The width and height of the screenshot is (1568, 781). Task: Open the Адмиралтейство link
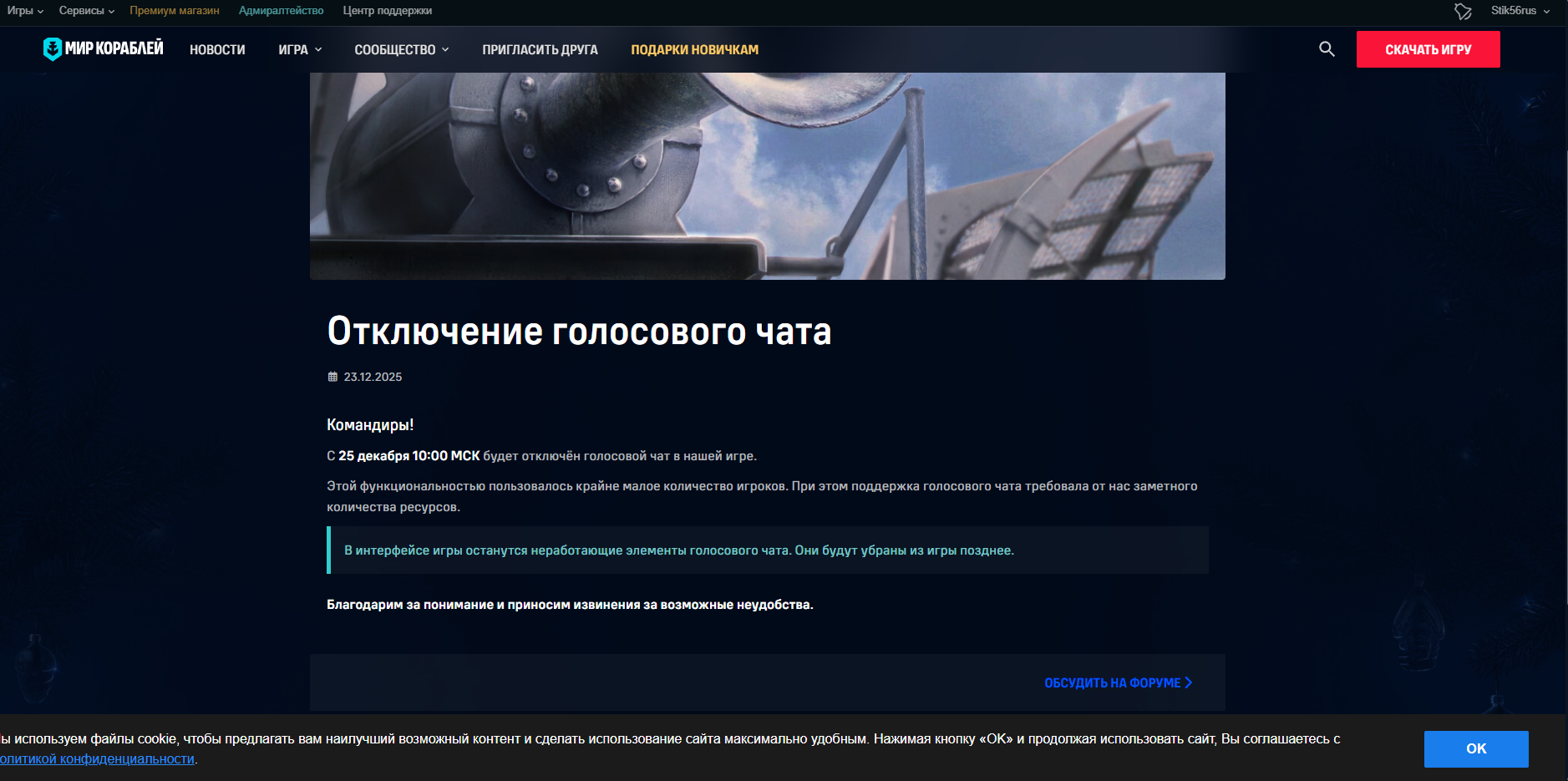coord(281,11)
